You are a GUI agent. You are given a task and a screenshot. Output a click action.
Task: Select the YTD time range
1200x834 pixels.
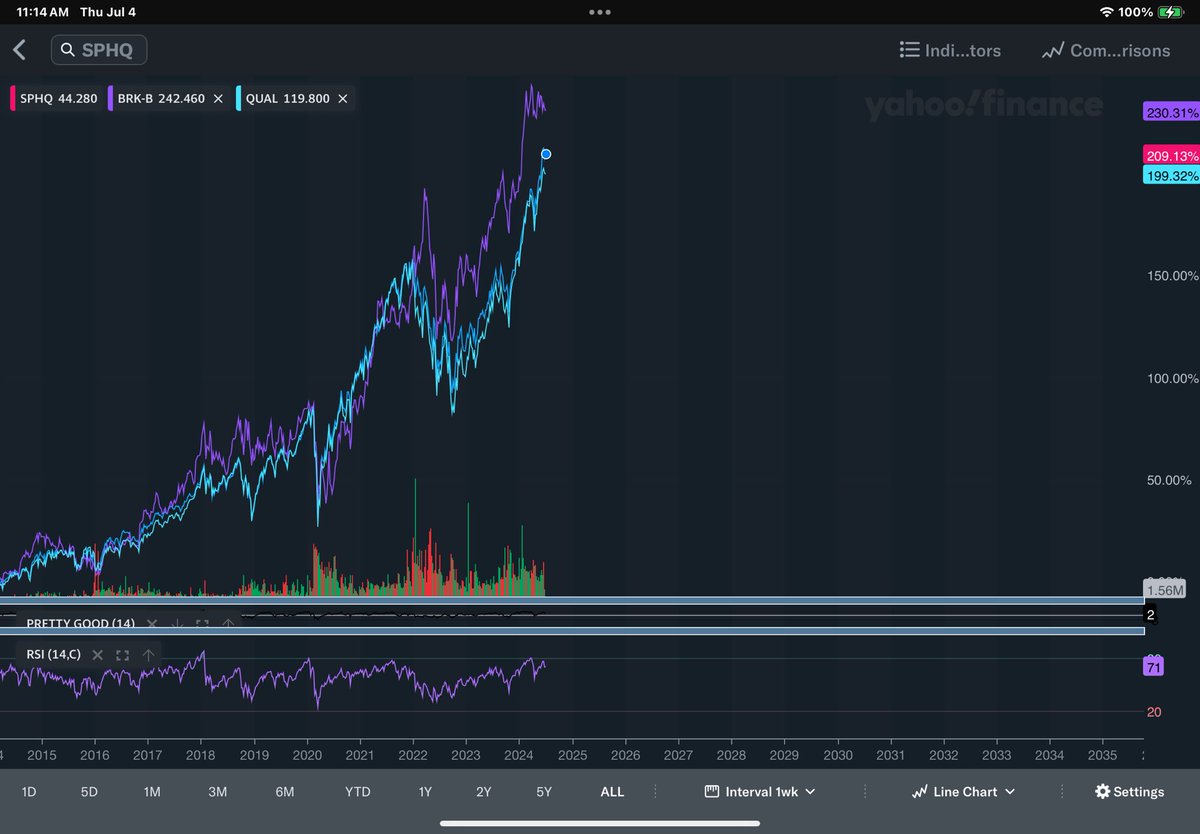pos(357,791)
